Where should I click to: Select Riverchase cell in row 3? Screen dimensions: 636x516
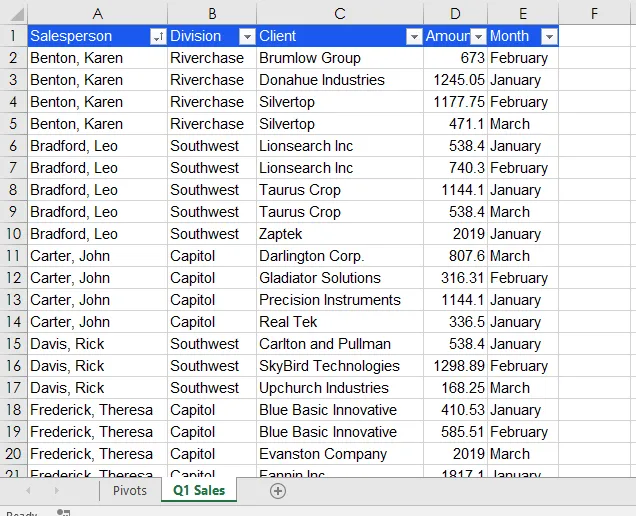point(212,80)
